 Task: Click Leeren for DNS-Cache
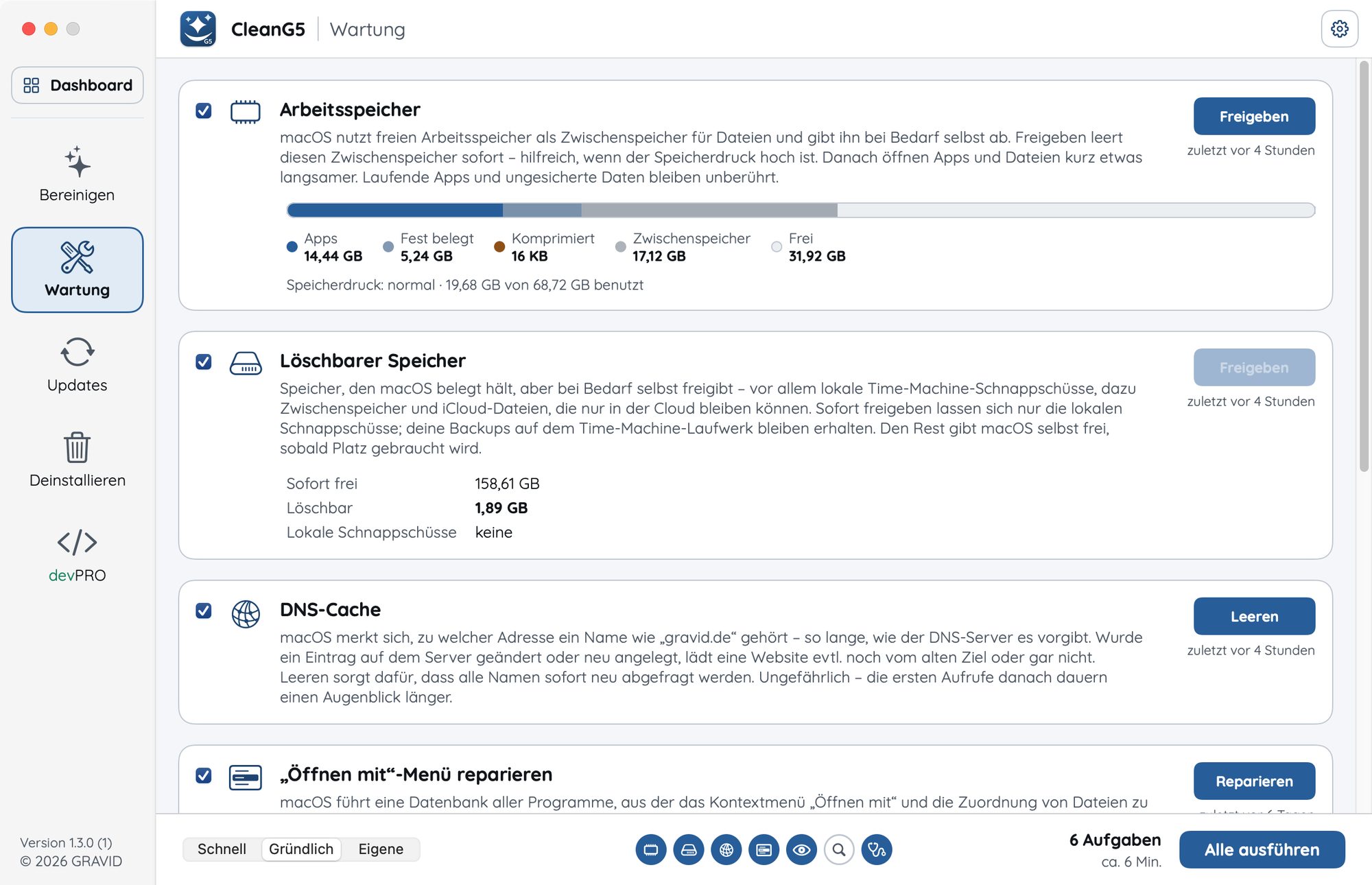(x=1254, y=617)
